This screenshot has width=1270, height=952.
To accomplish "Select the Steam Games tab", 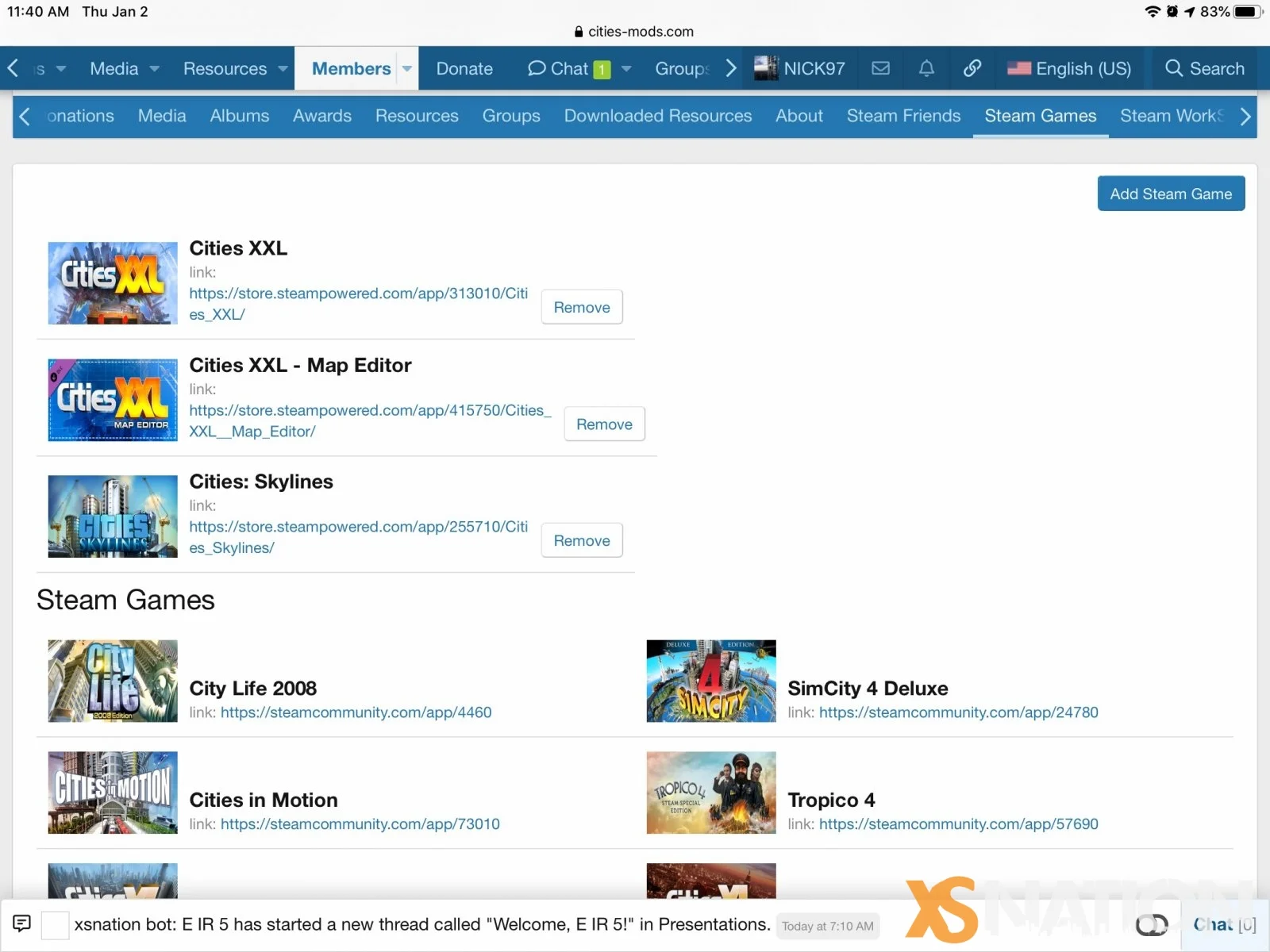I will point(1041,116).
